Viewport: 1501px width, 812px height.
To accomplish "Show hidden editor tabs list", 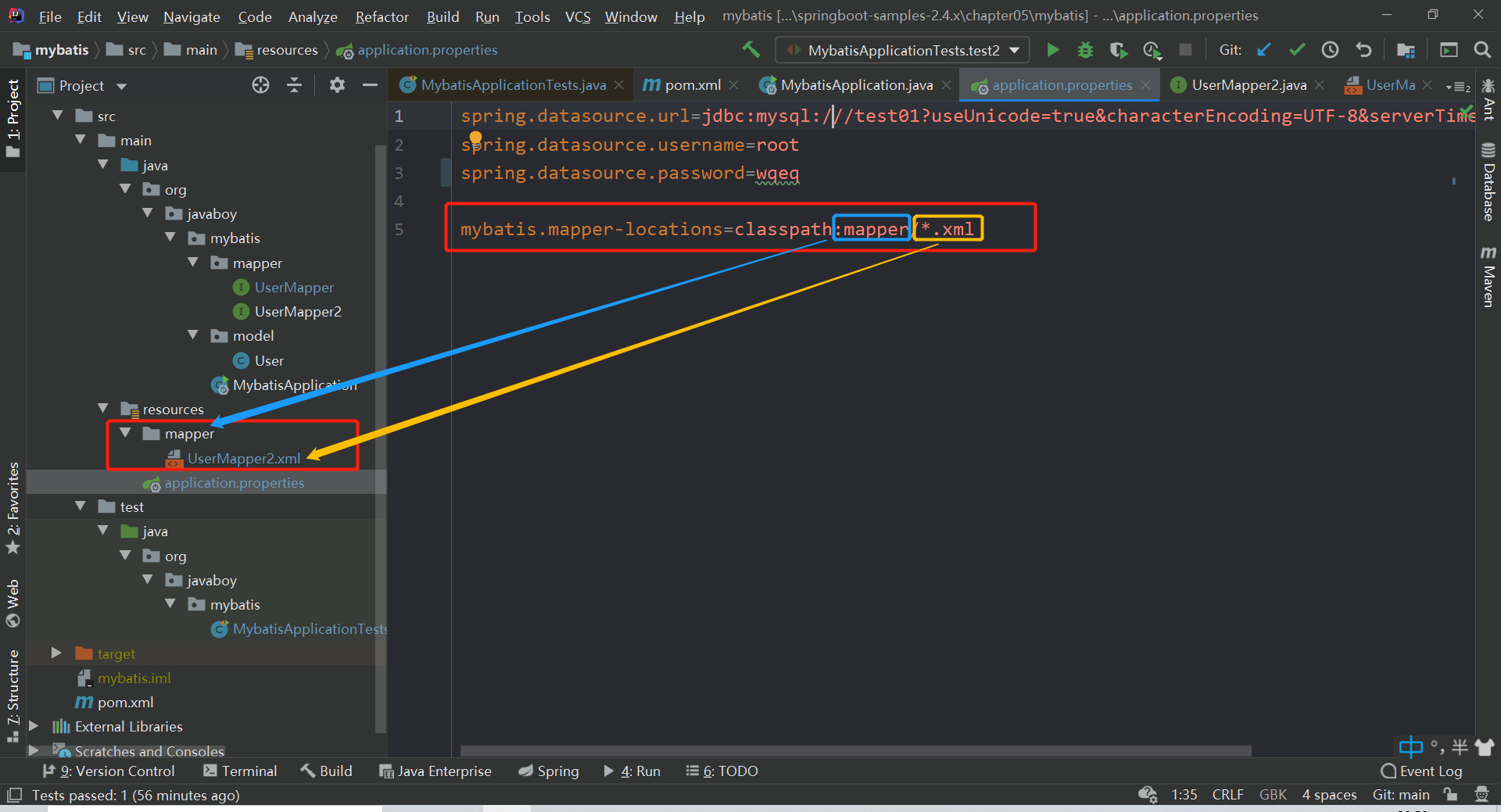I will point(1459,86).
